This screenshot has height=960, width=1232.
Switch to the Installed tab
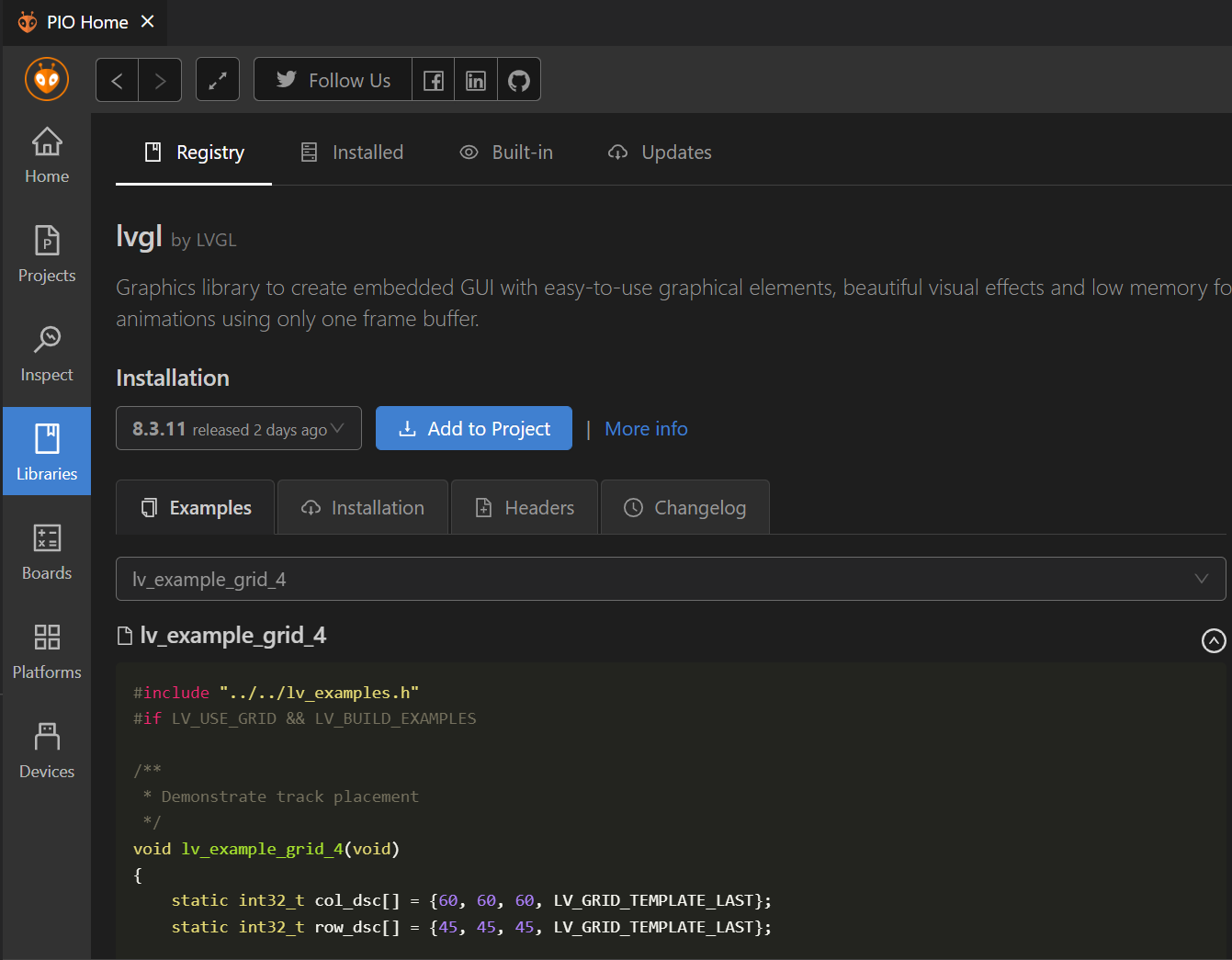point(353,152)
